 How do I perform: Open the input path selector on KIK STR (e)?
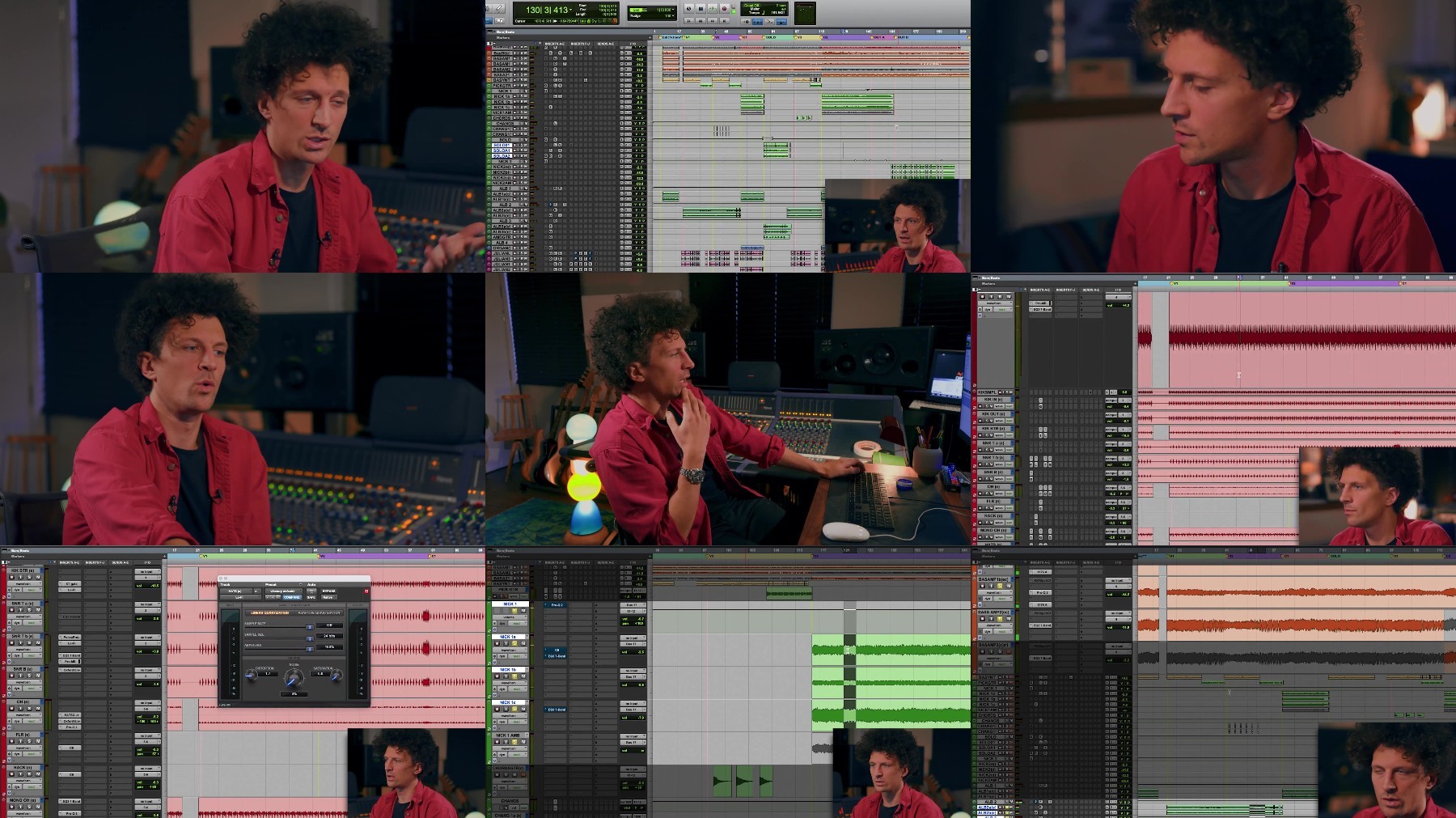pos(147,571)
